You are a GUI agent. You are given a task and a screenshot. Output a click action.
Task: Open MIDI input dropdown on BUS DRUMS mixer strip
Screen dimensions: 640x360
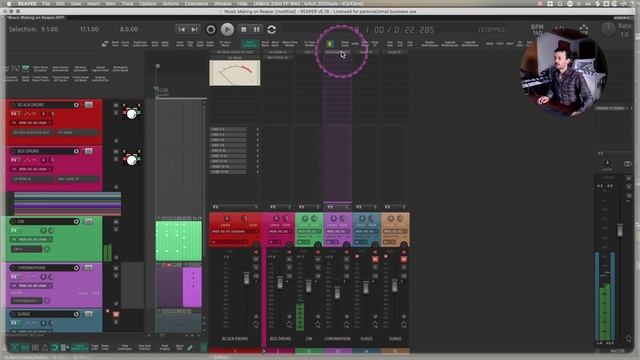point(280,231)
